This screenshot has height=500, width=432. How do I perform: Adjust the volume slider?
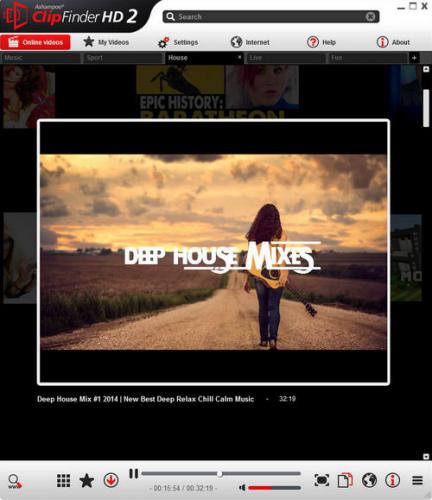coord(274,488)
